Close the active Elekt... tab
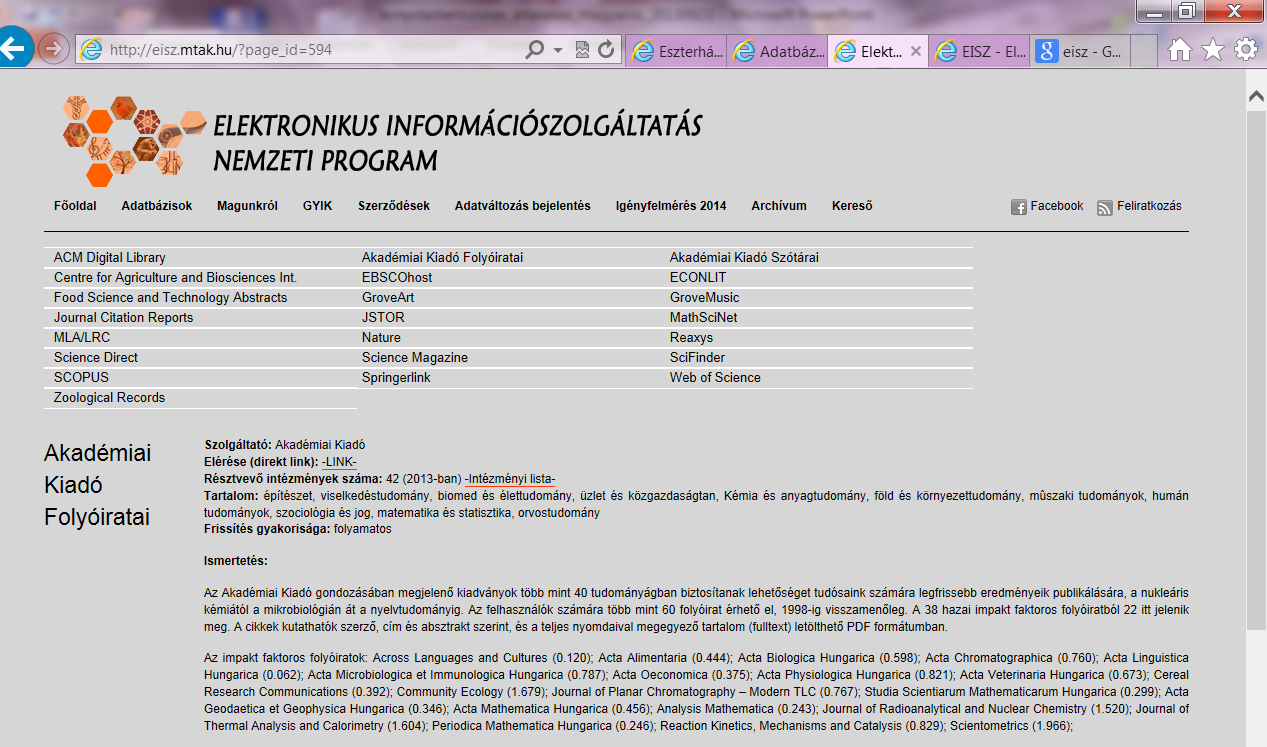Viewport: 1267px width, 747px height. tap(914, 51)
